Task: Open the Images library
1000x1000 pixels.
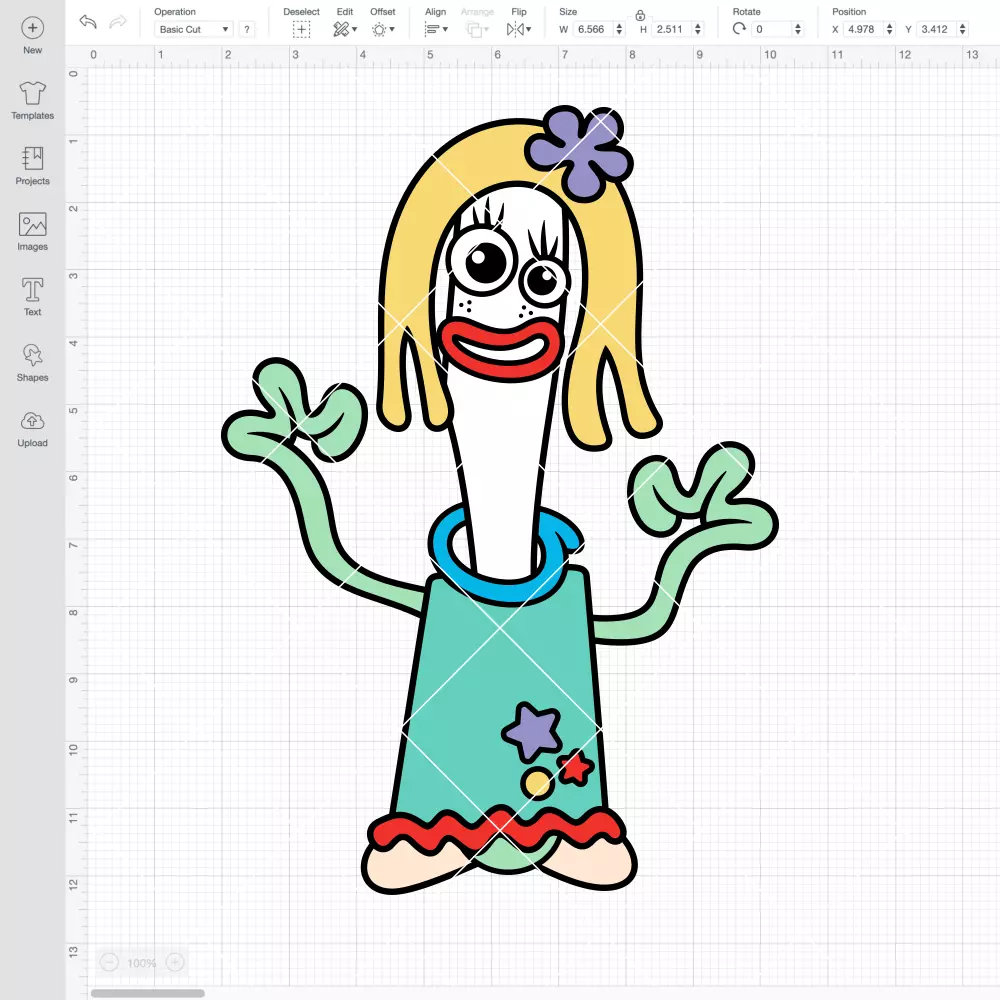Action: point(33,232)
